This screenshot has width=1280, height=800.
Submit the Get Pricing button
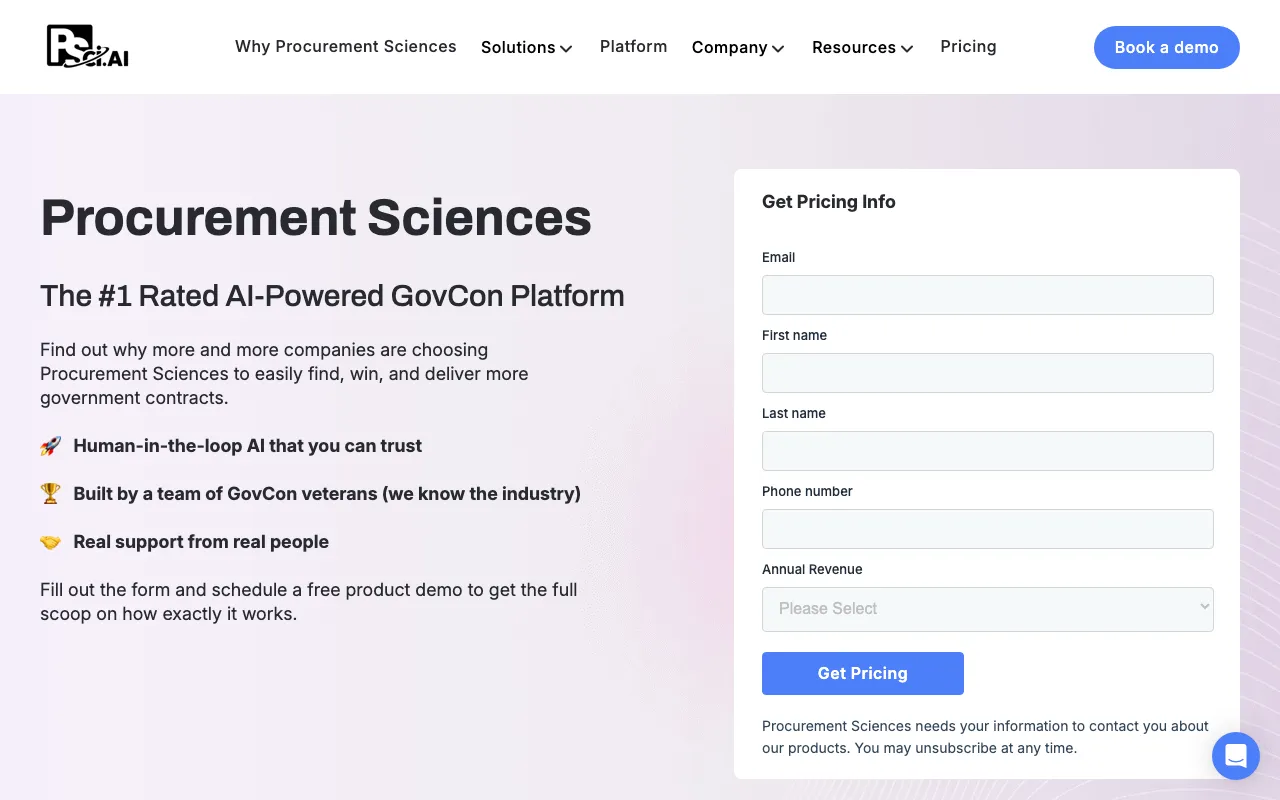[863, 673]
